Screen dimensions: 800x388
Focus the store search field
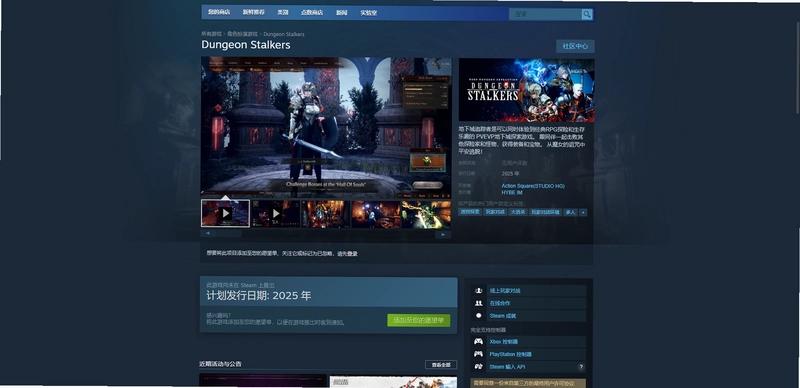[x=545, y=14]
